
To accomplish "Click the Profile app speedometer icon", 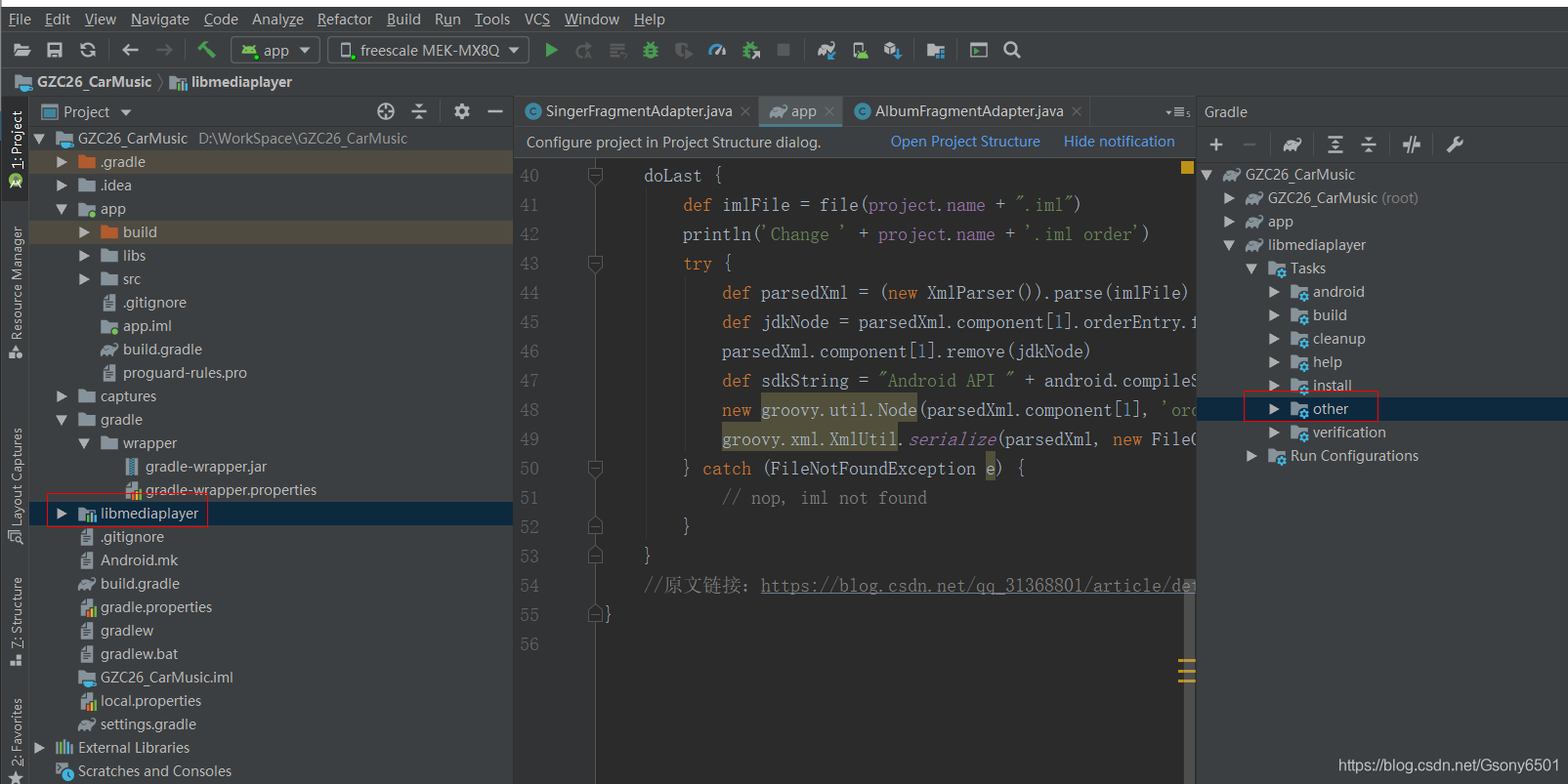I will point(717,50).
